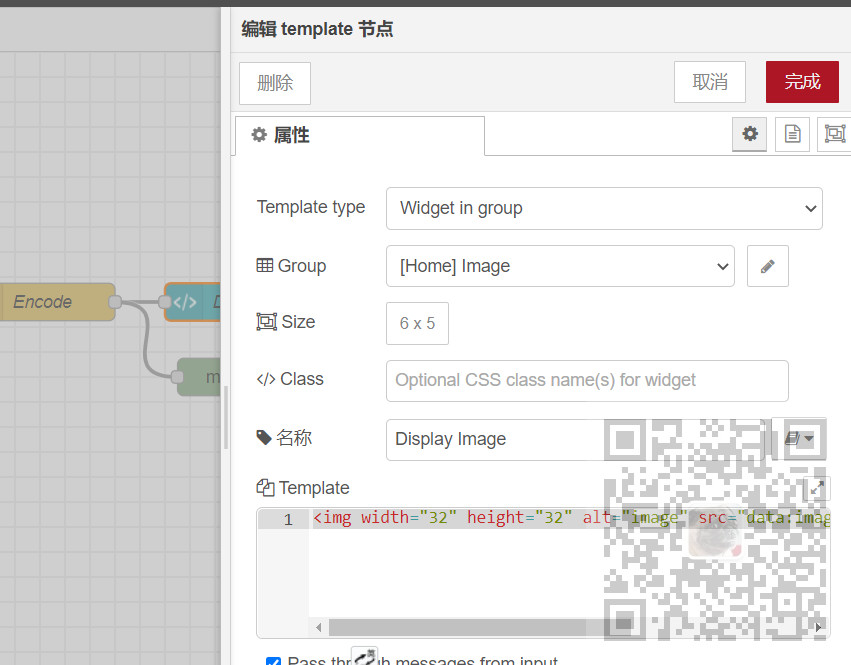Viewport: 851px width, 665px height.
Task: Open the template format book dropdown
Action: coord(799,439)
